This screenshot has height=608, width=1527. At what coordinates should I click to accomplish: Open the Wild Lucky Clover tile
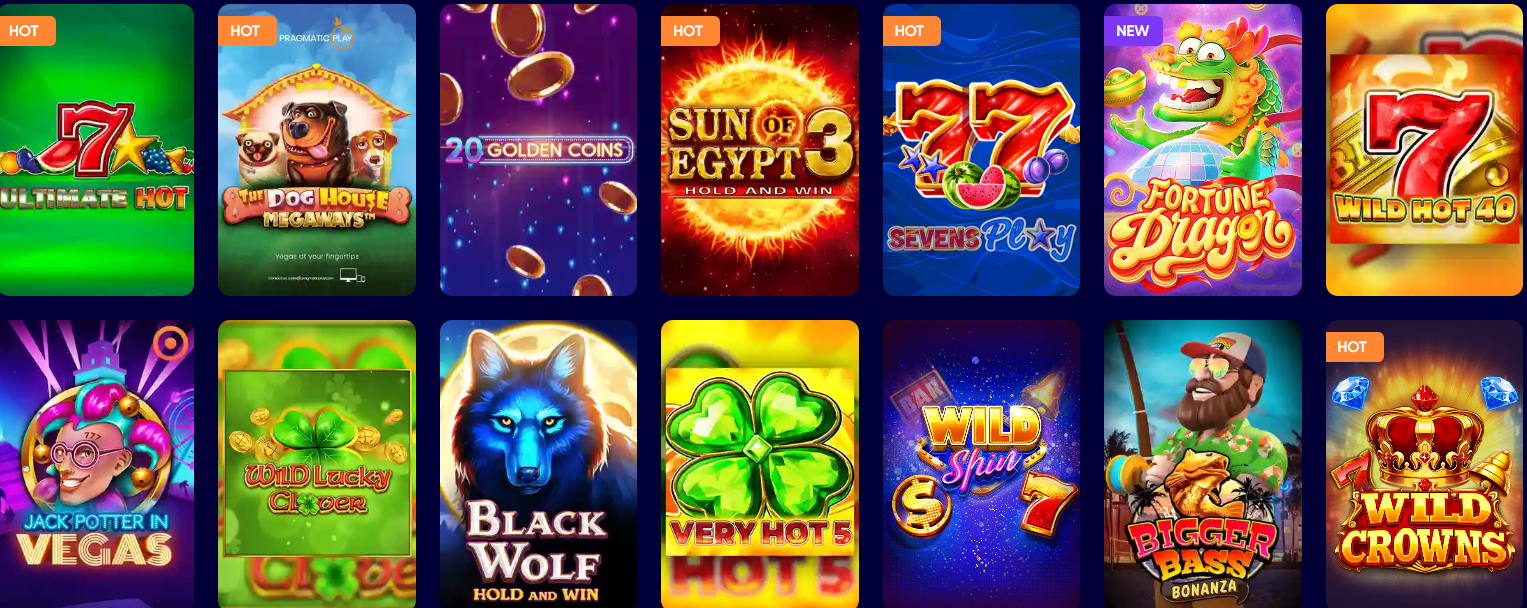(316, 464)
